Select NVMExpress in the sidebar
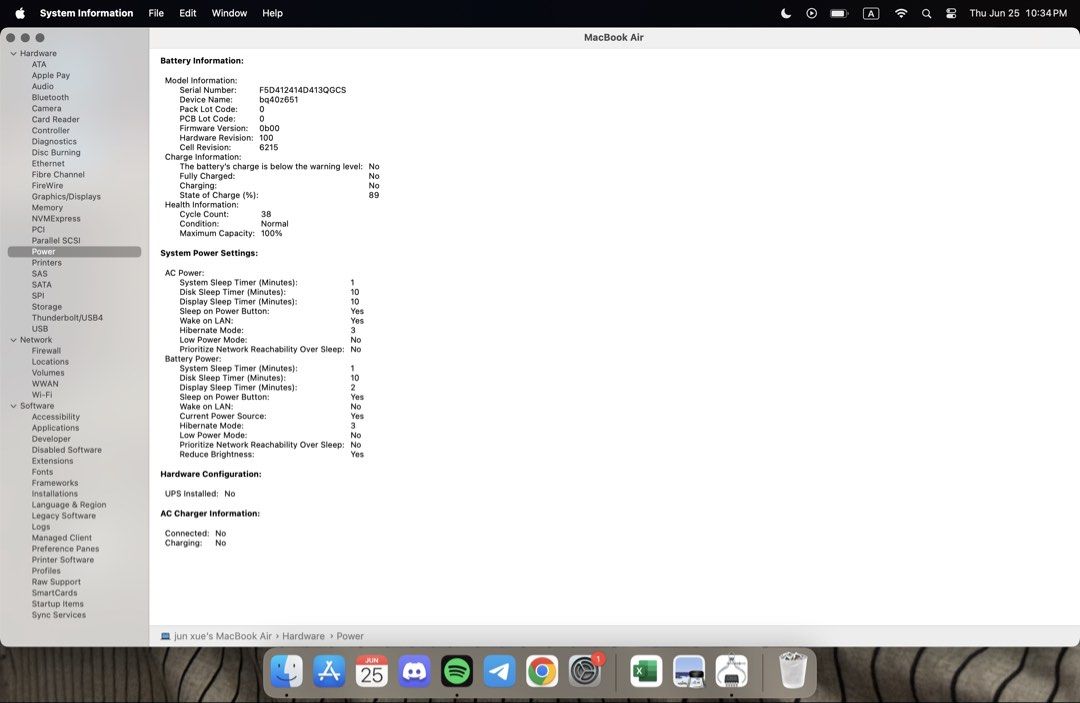This screenshot has width=1080, height=703. (56, 218)
